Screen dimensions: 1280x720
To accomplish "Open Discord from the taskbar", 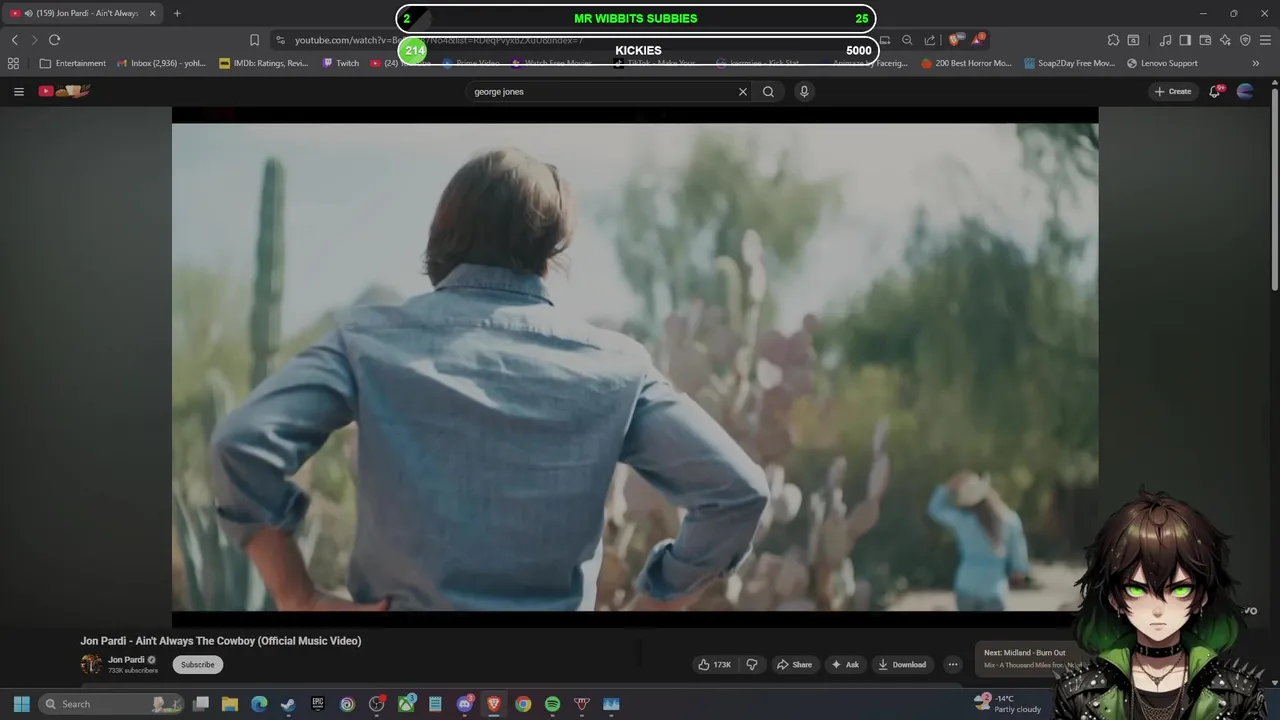I will [x=464, y=704].
